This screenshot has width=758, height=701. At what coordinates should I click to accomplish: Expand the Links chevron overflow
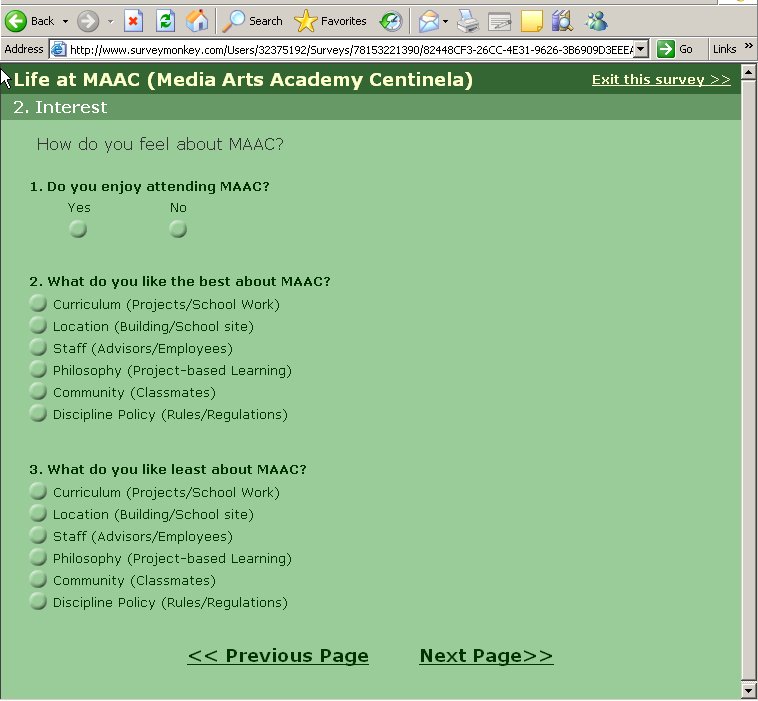[x=748, y=46]
